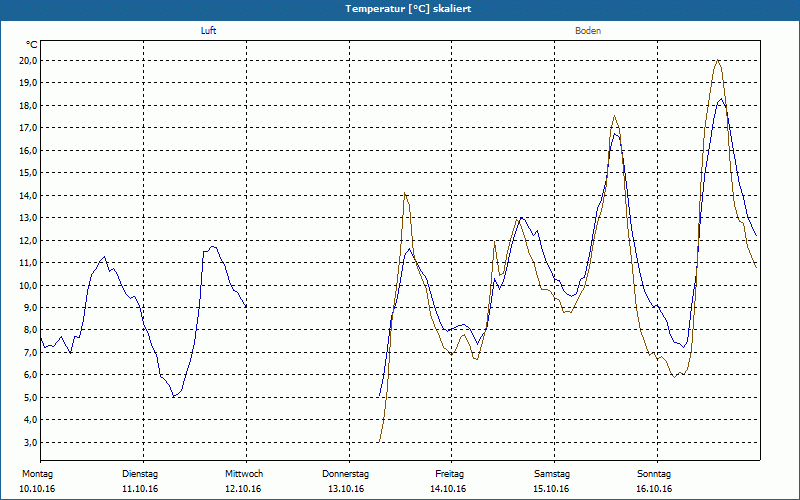This screenshot has width=800, height=500.
Task: Click the date 16.10.16
Action: 654,489
